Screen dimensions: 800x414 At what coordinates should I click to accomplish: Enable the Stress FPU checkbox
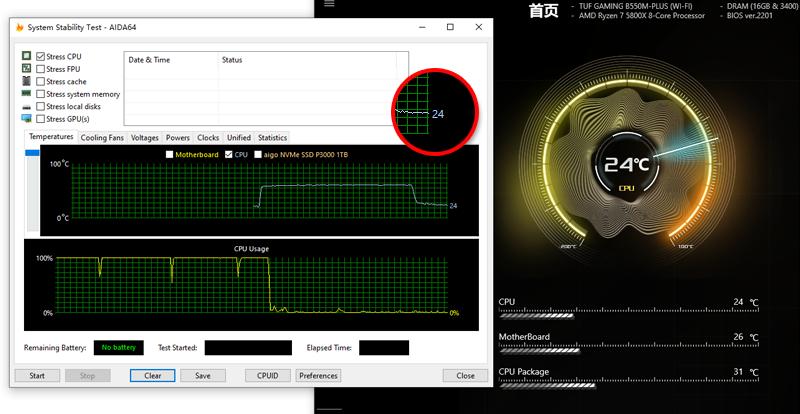click(x=41, y=69)
